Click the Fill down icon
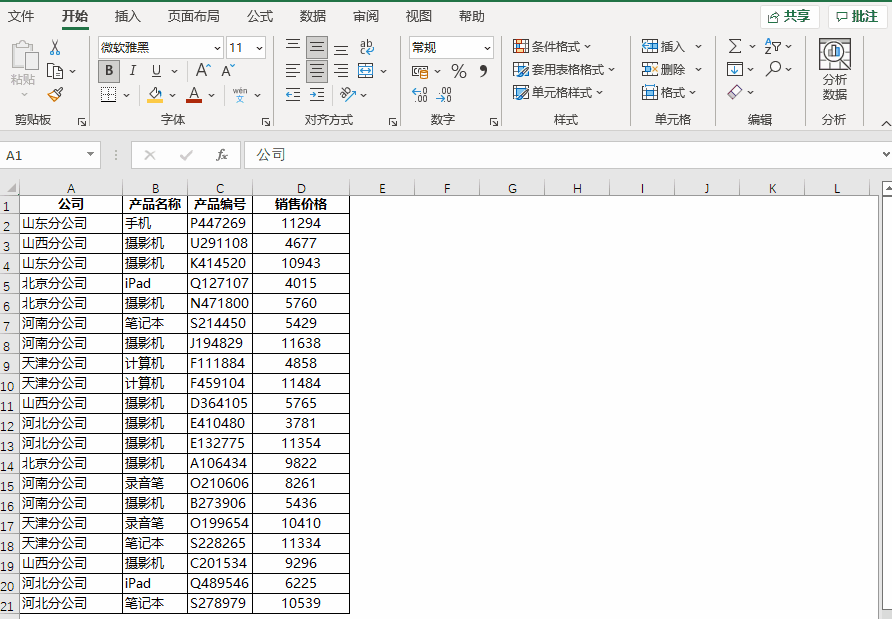The width and height of the screenshot is (892, 619). click(x=734, y=69)
